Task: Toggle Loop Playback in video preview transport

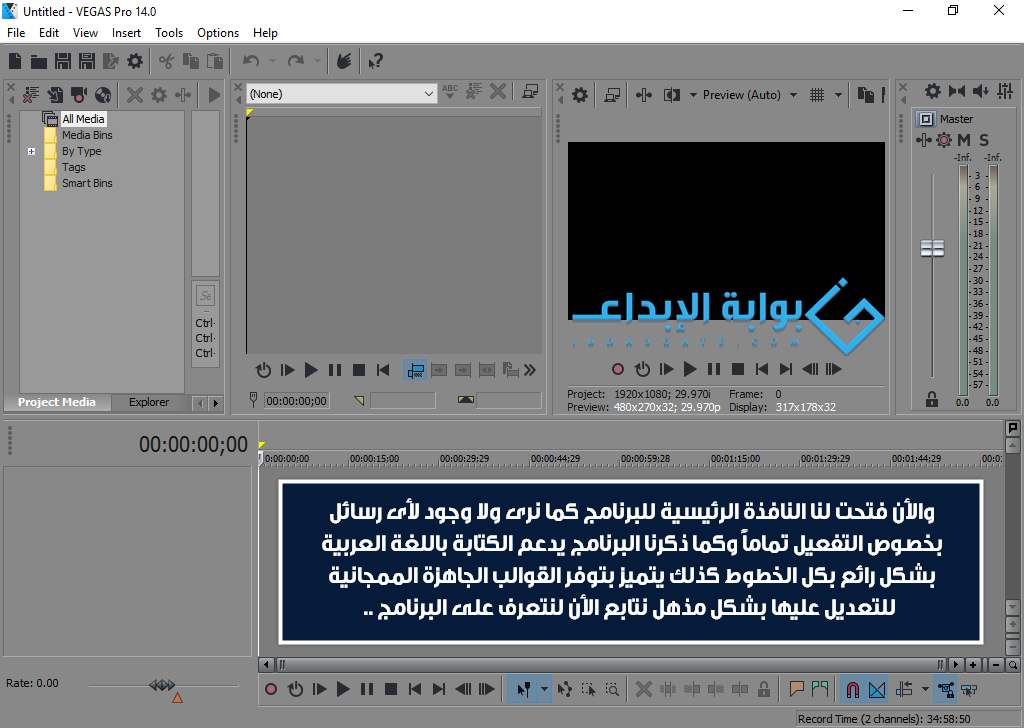Action: [x=643, y=370]
